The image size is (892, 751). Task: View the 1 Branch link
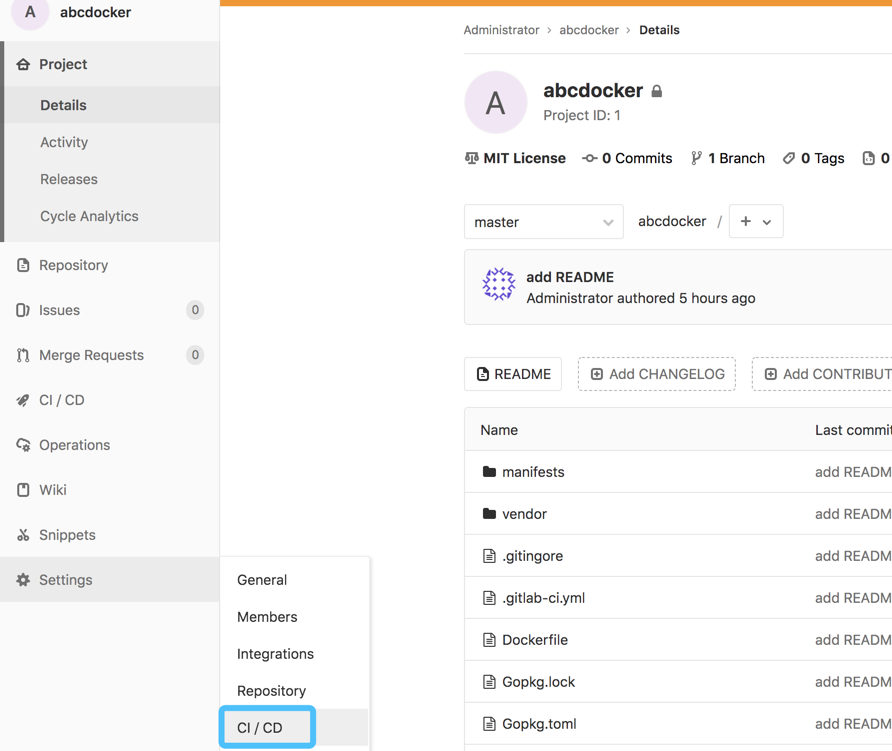point(727,158)
